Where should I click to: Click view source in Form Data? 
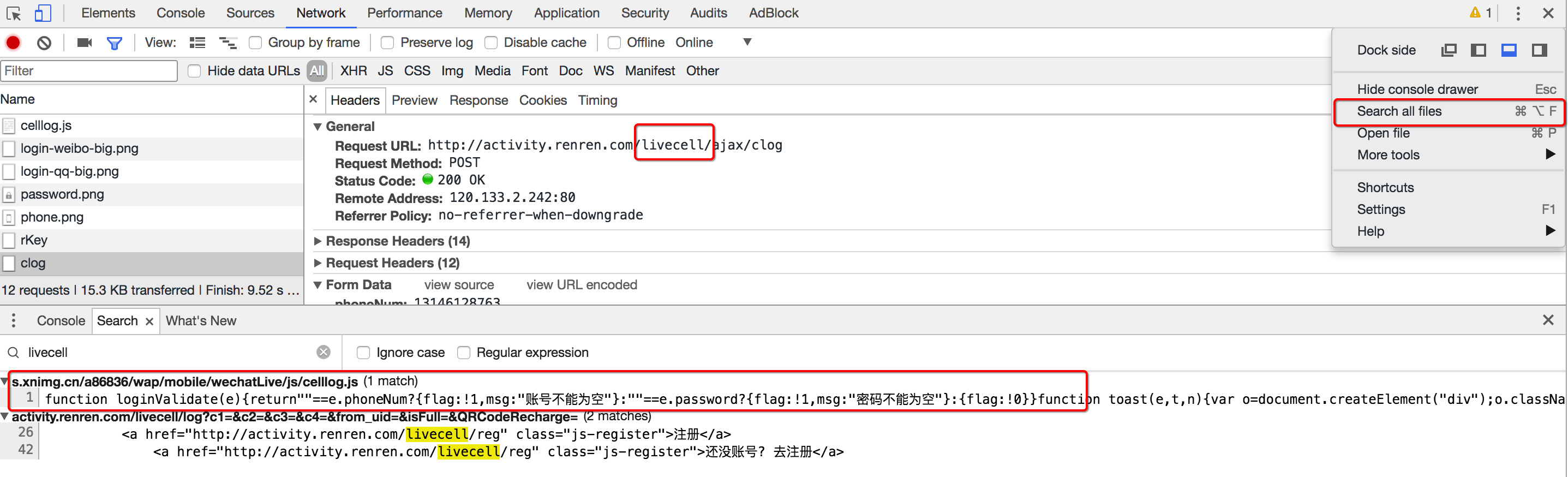coord(459,285)
